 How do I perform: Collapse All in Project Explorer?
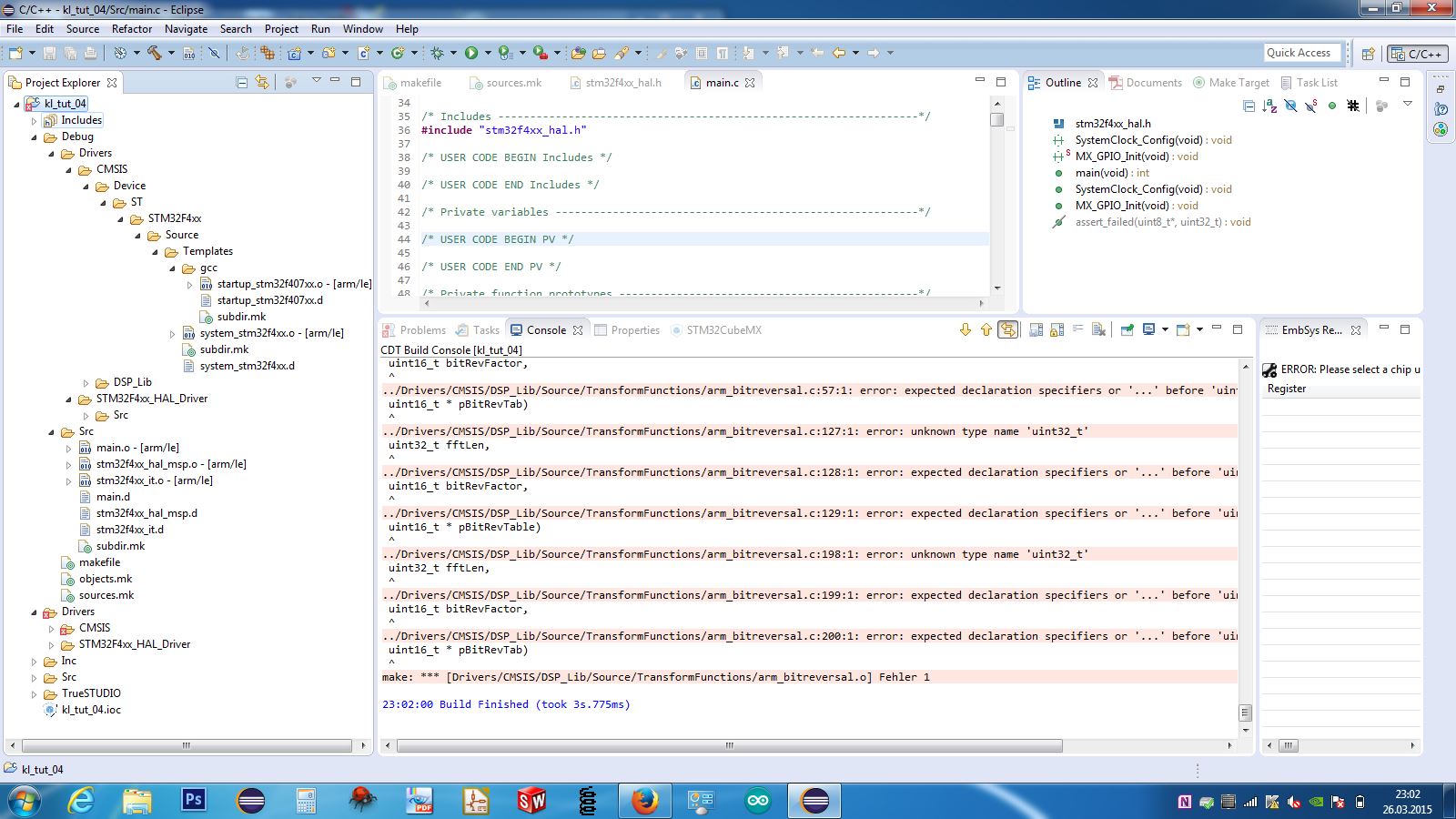(242, 82)
